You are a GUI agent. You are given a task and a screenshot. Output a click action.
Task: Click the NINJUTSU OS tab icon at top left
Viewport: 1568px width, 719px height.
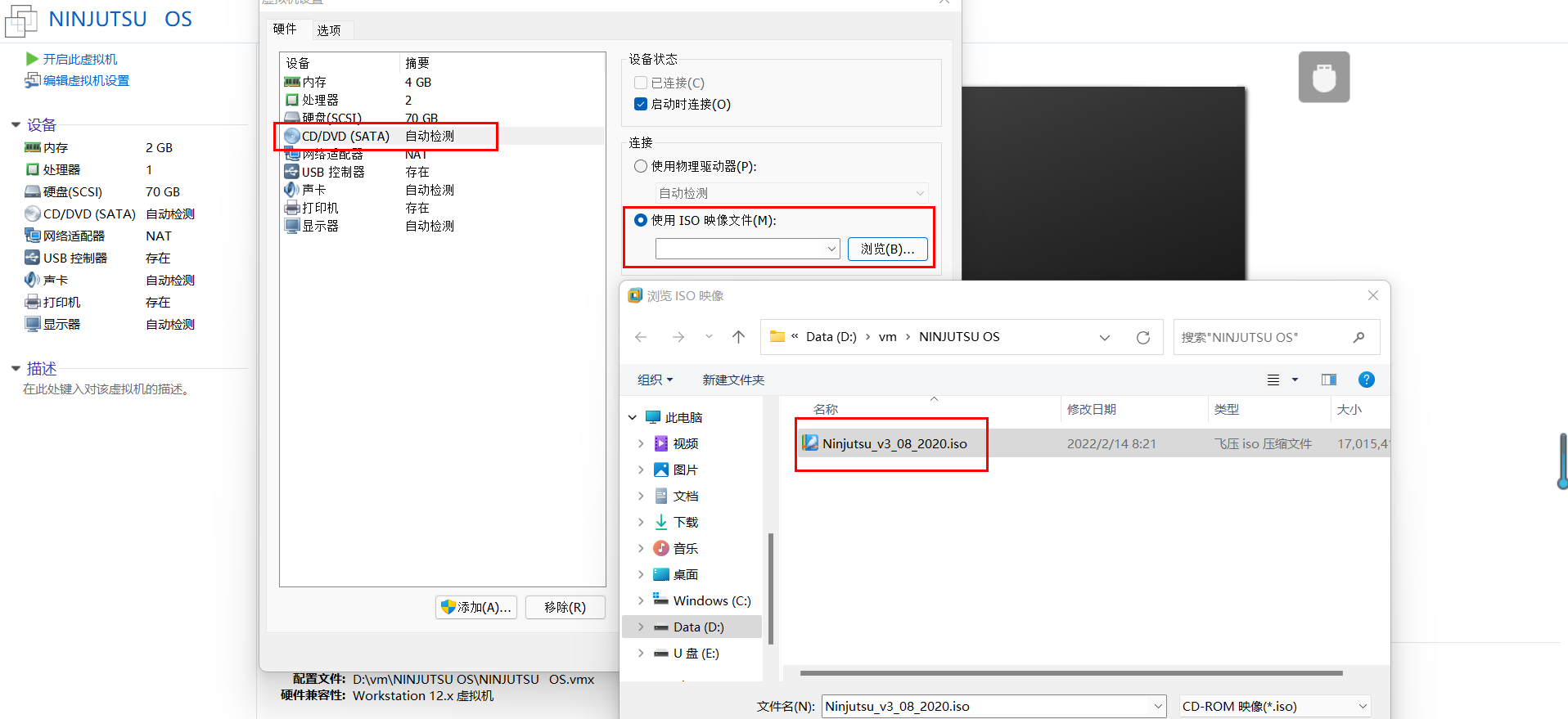(21, 21)
